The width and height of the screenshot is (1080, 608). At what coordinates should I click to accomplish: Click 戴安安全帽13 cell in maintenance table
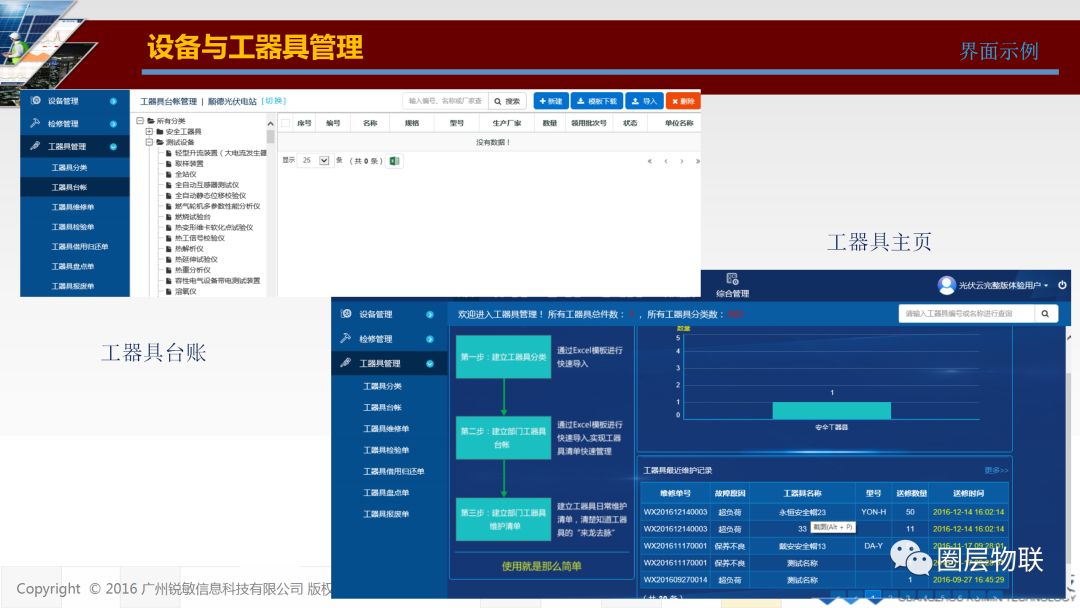click(x=802, y=546)
